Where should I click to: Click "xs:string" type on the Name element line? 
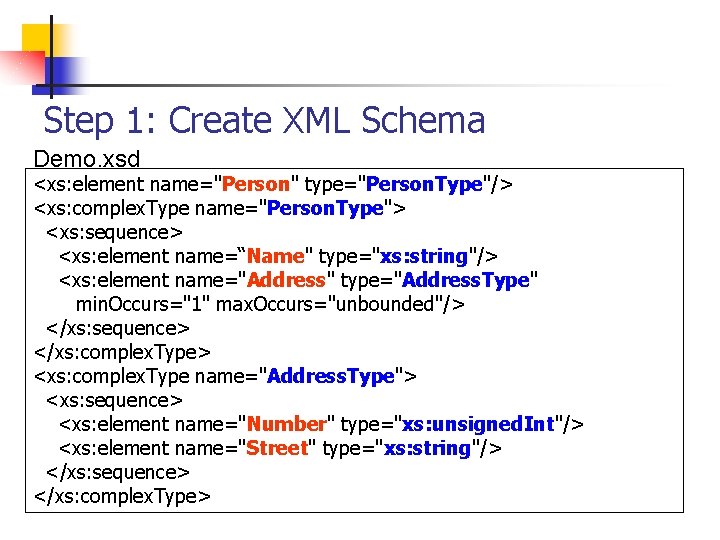[424, 256]
